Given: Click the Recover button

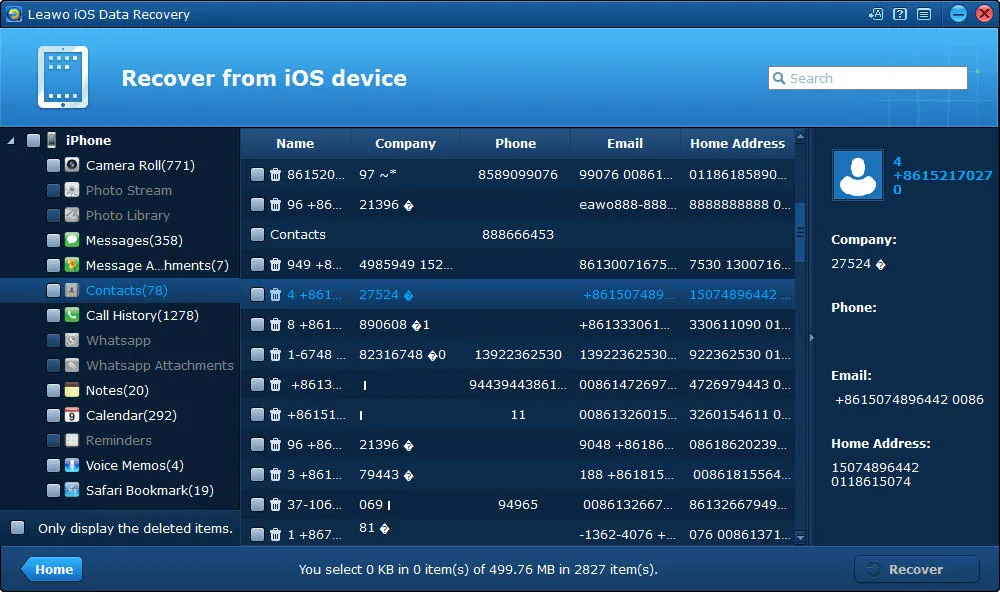Looking at the screenshot, I should [x=916, y=569].
